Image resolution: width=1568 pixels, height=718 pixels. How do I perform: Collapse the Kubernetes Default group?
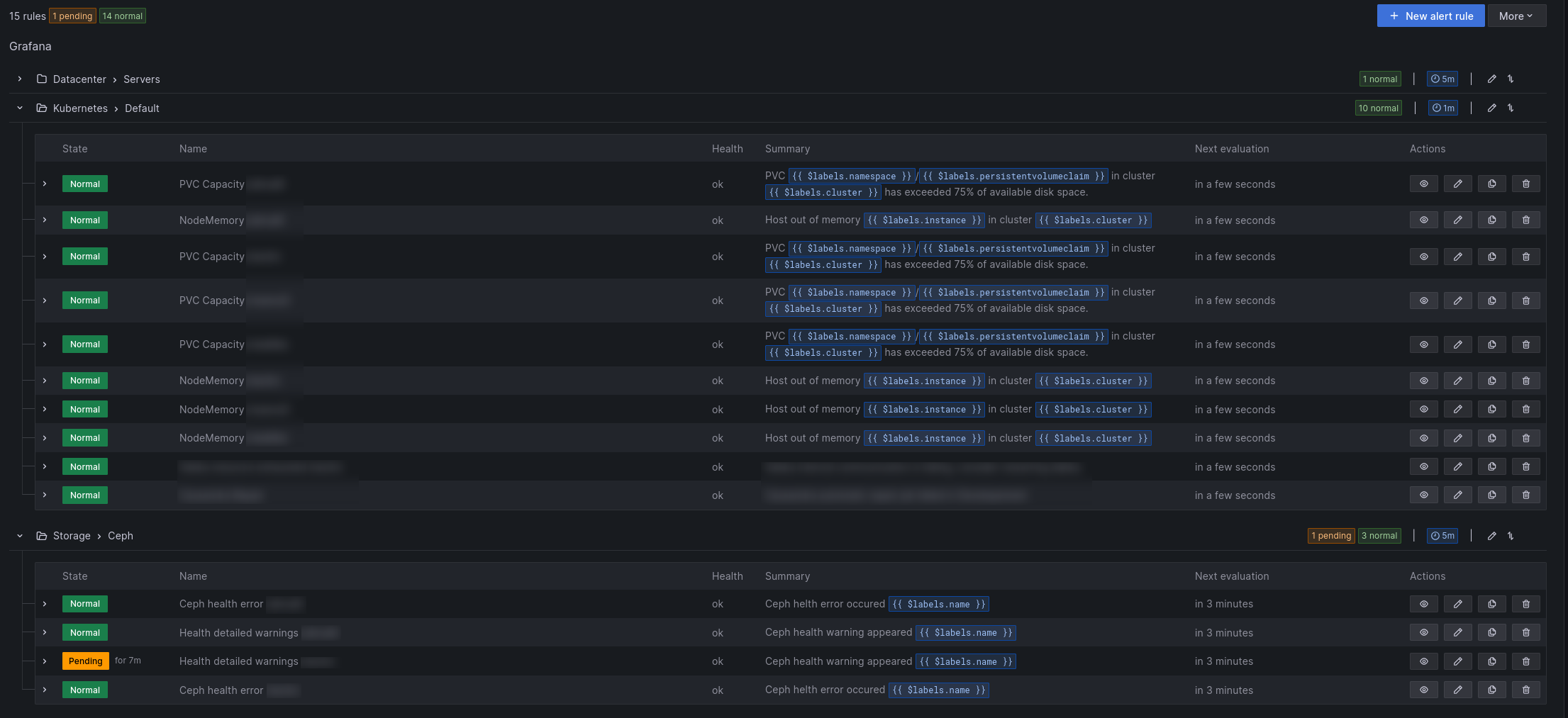(19, 108)
